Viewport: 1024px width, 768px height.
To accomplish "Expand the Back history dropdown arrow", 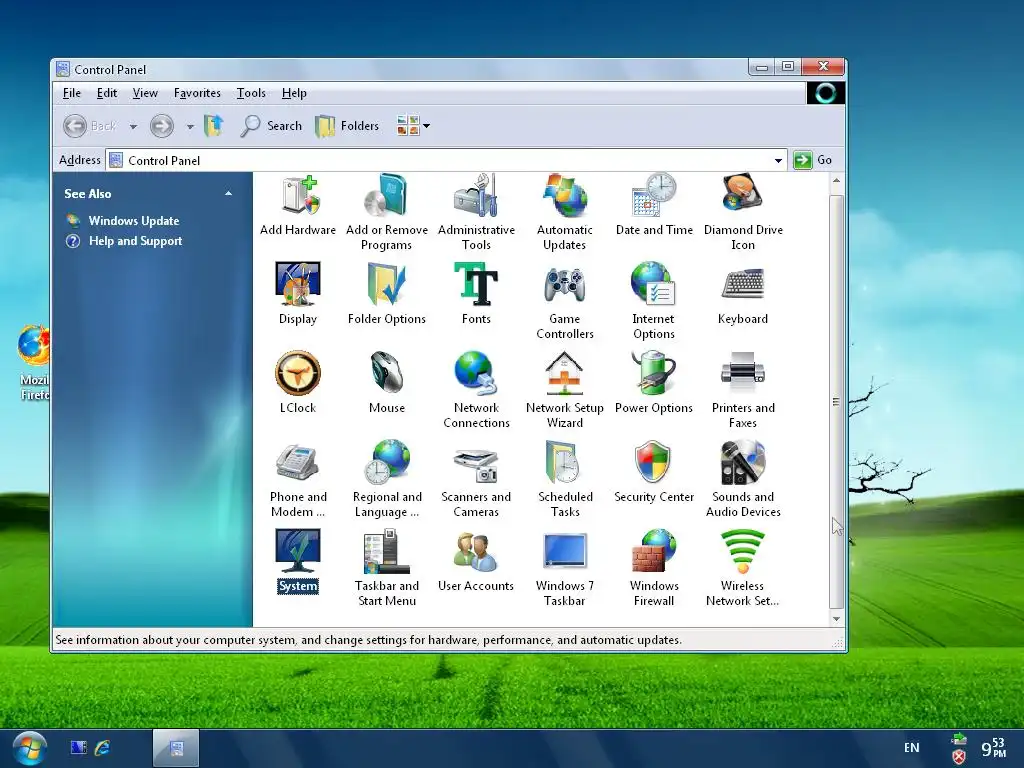I will (x=133, y=126).
